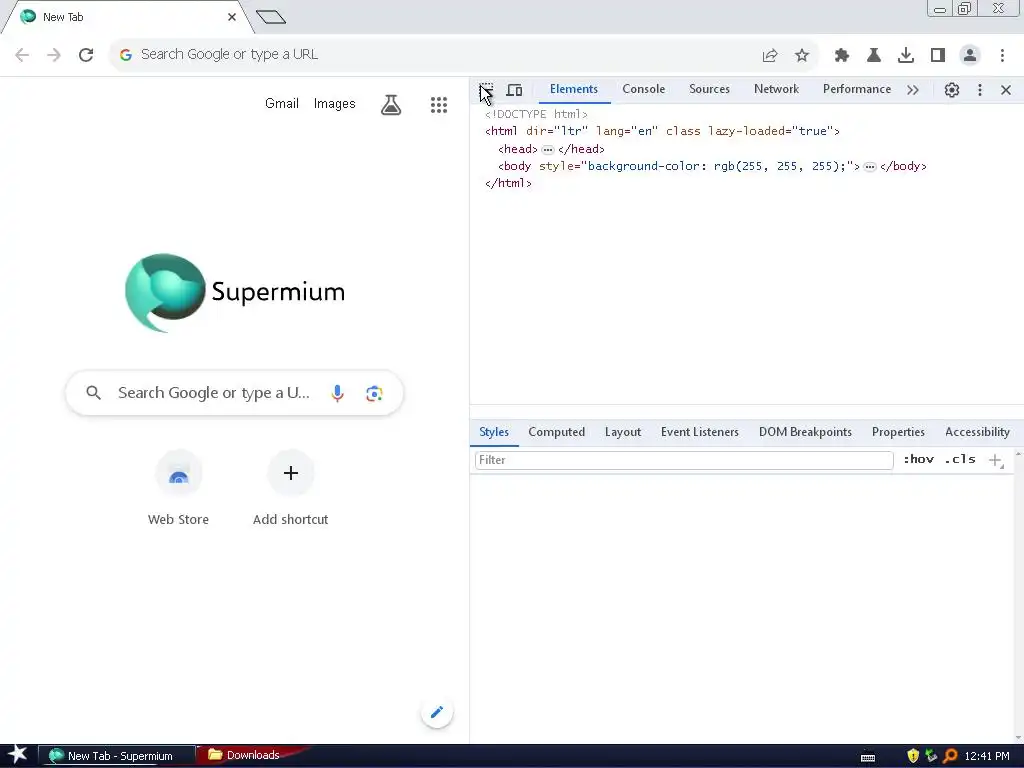Select the Styles pane tab

point(494,432)
